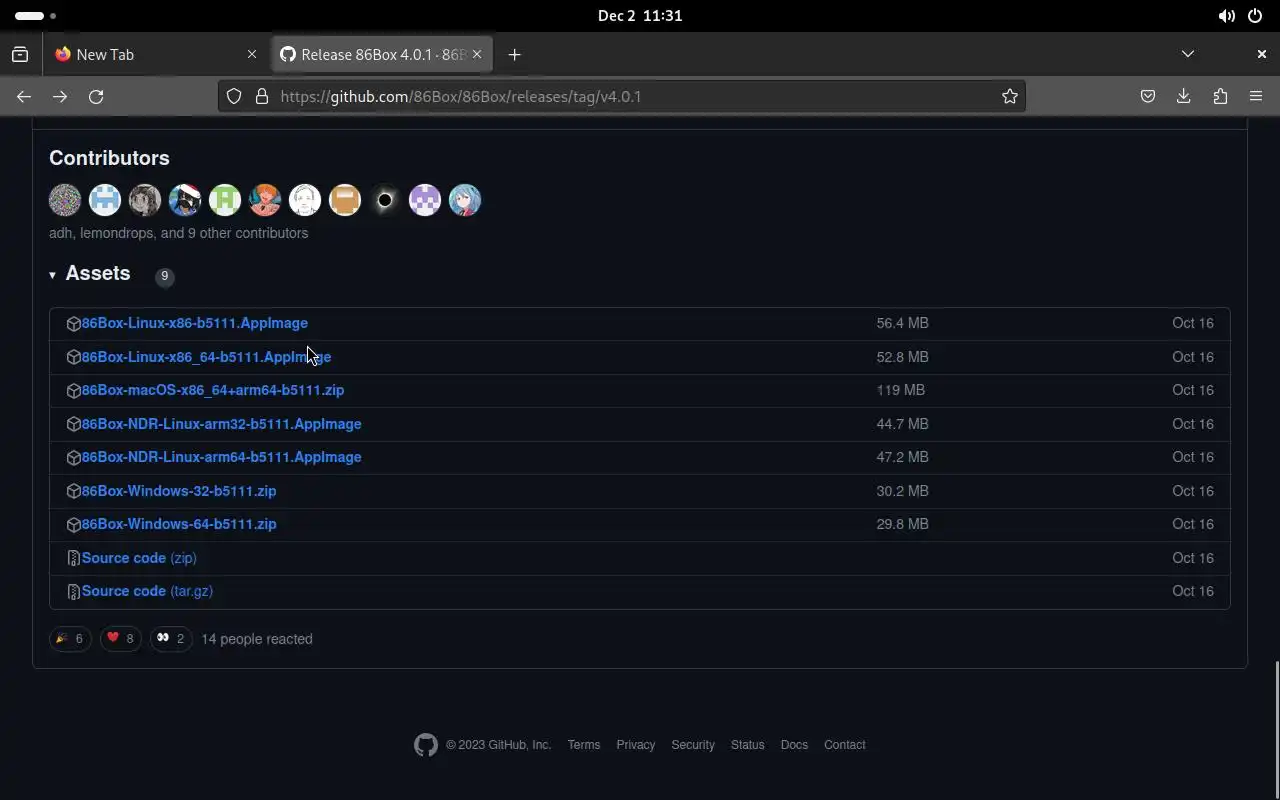Open the system volume indicator
This screenshot has width=1280, height=800.
coord(1226,16)
